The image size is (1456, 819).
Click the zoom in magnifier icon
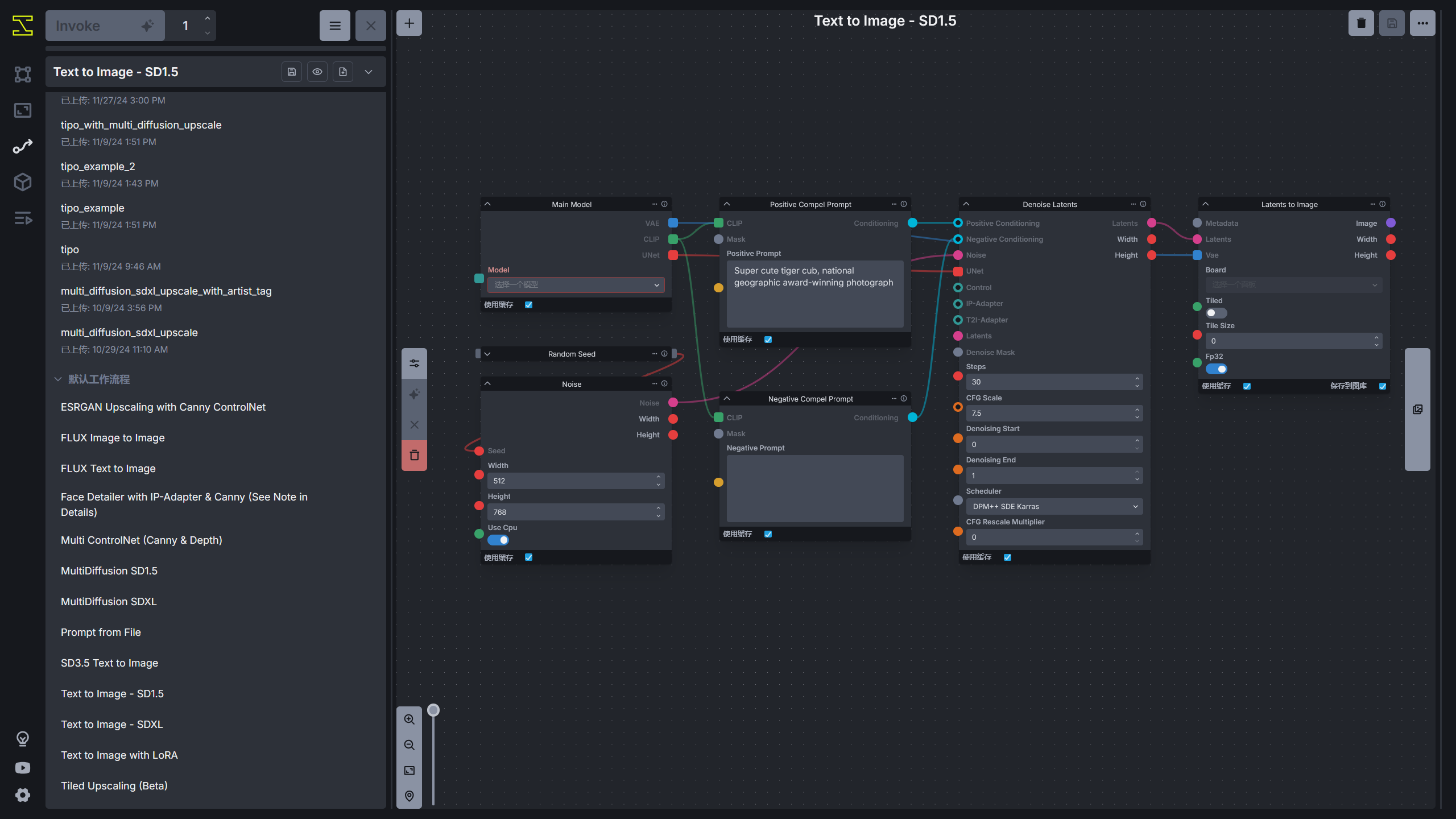[x=409, y=719]
